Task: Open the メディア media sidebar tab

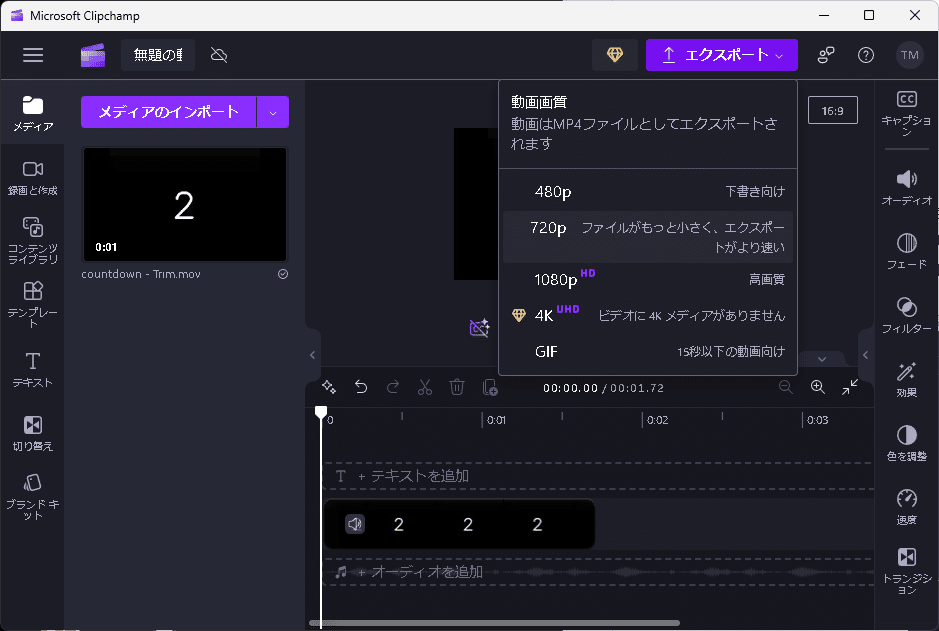Action: pos(33,114)
